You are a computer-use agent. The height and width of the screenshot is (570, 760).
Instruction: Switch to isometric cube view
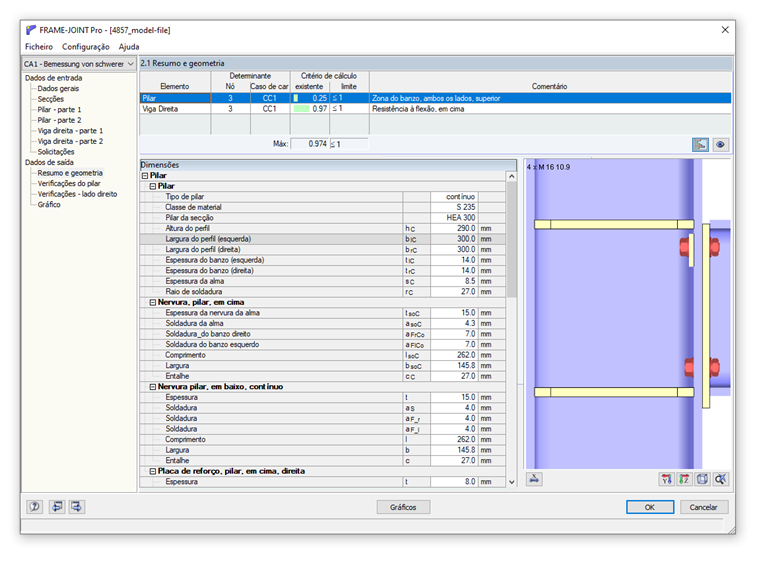pyautogui.click(x=702, y=479)
